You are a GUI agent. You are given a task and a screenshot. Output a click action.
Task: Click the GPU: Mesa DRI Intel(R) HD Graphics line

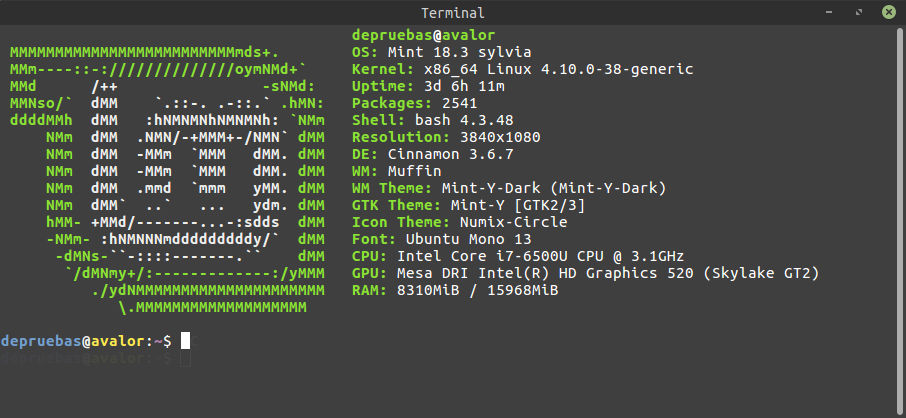[x=585, y=273]
